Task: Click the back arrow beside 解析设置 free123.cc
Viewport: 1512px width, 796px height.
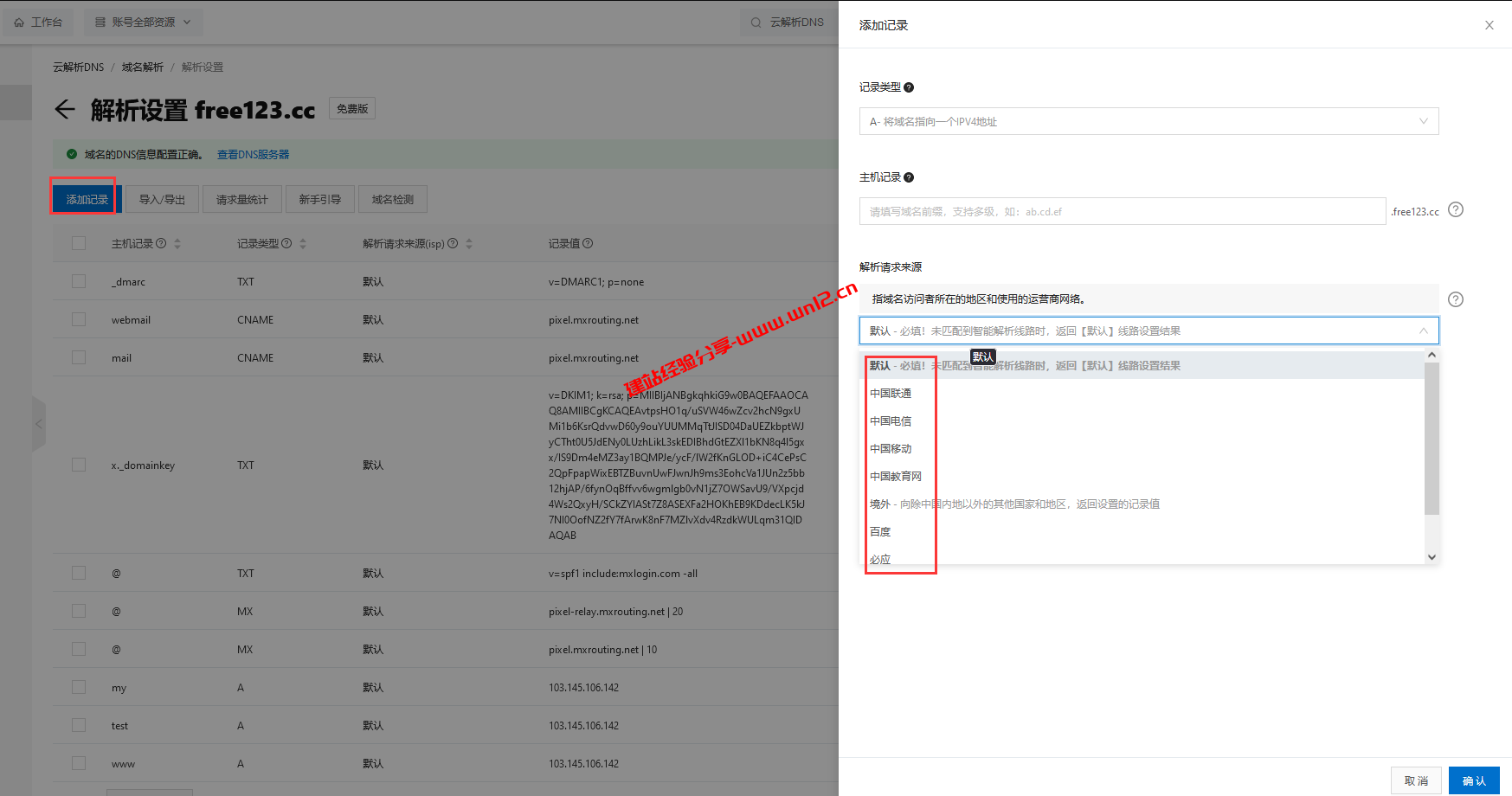Action: coord(65,109)
